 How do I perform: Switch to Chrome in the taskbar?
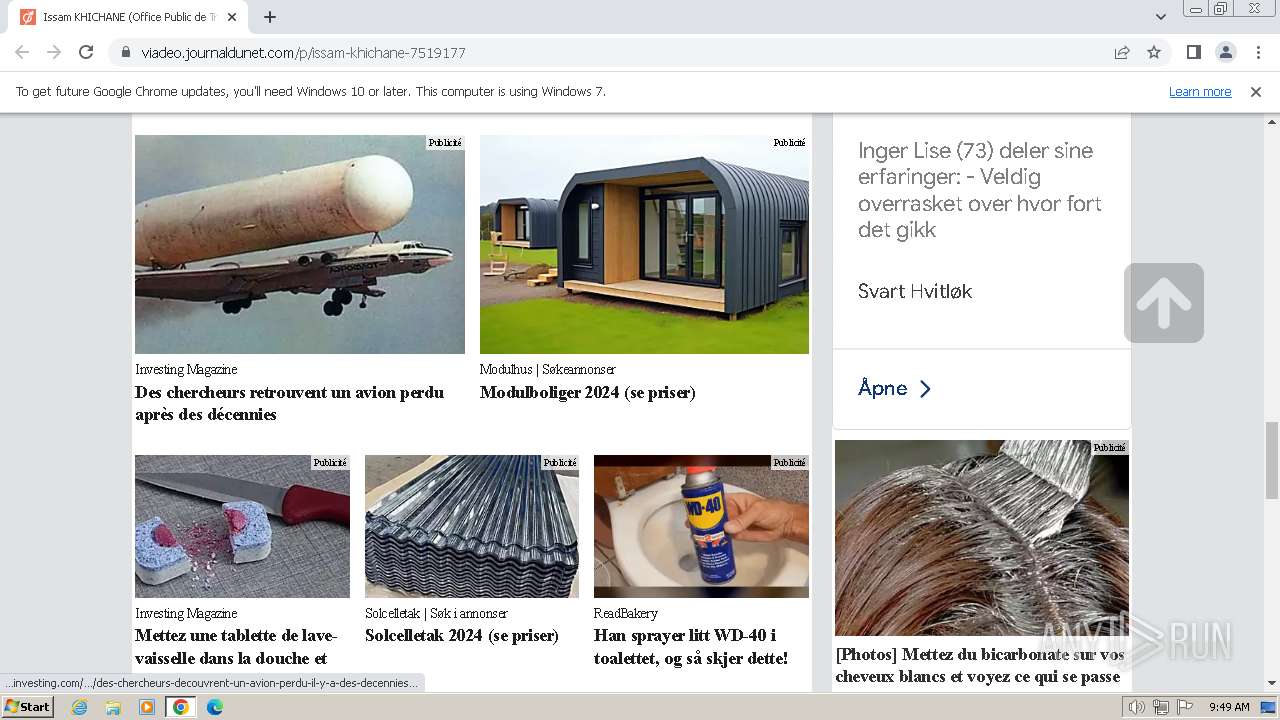[181, 707]
